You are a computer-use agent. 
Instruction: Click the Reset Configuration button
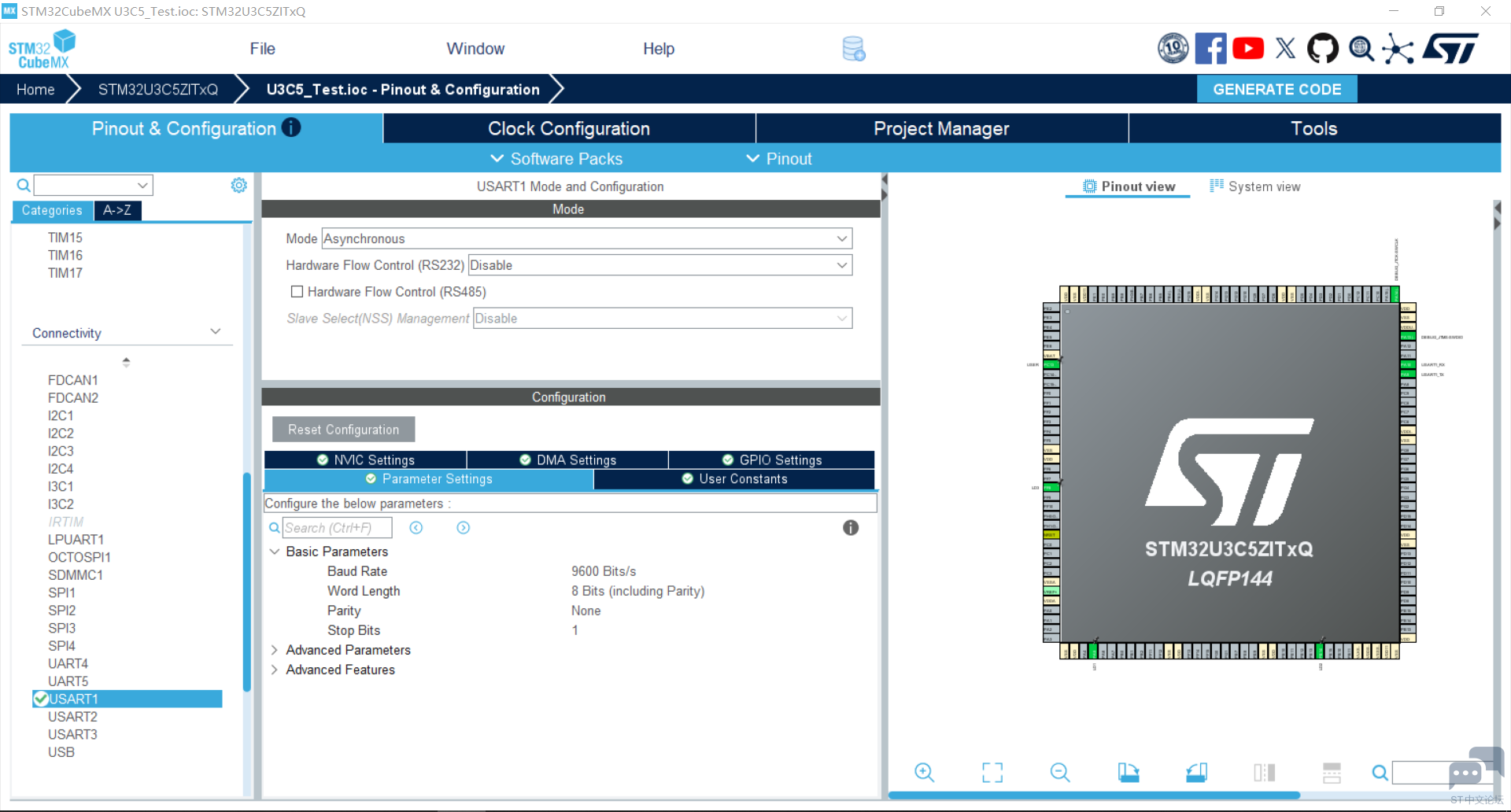coord(343,430)
